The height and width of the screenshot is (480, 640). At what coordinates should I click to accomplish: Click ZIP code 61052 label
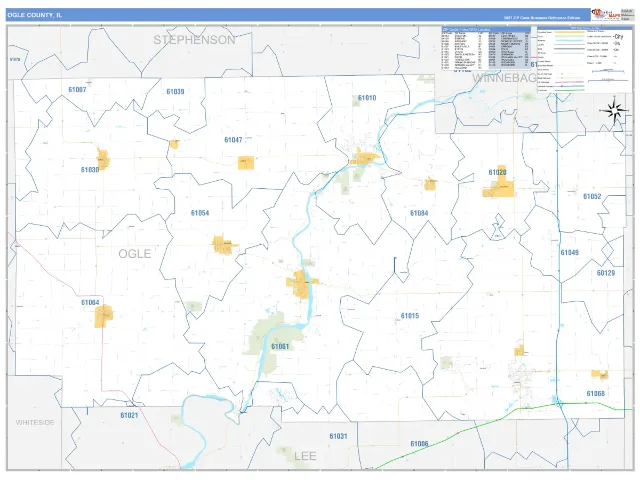(592, 196)
